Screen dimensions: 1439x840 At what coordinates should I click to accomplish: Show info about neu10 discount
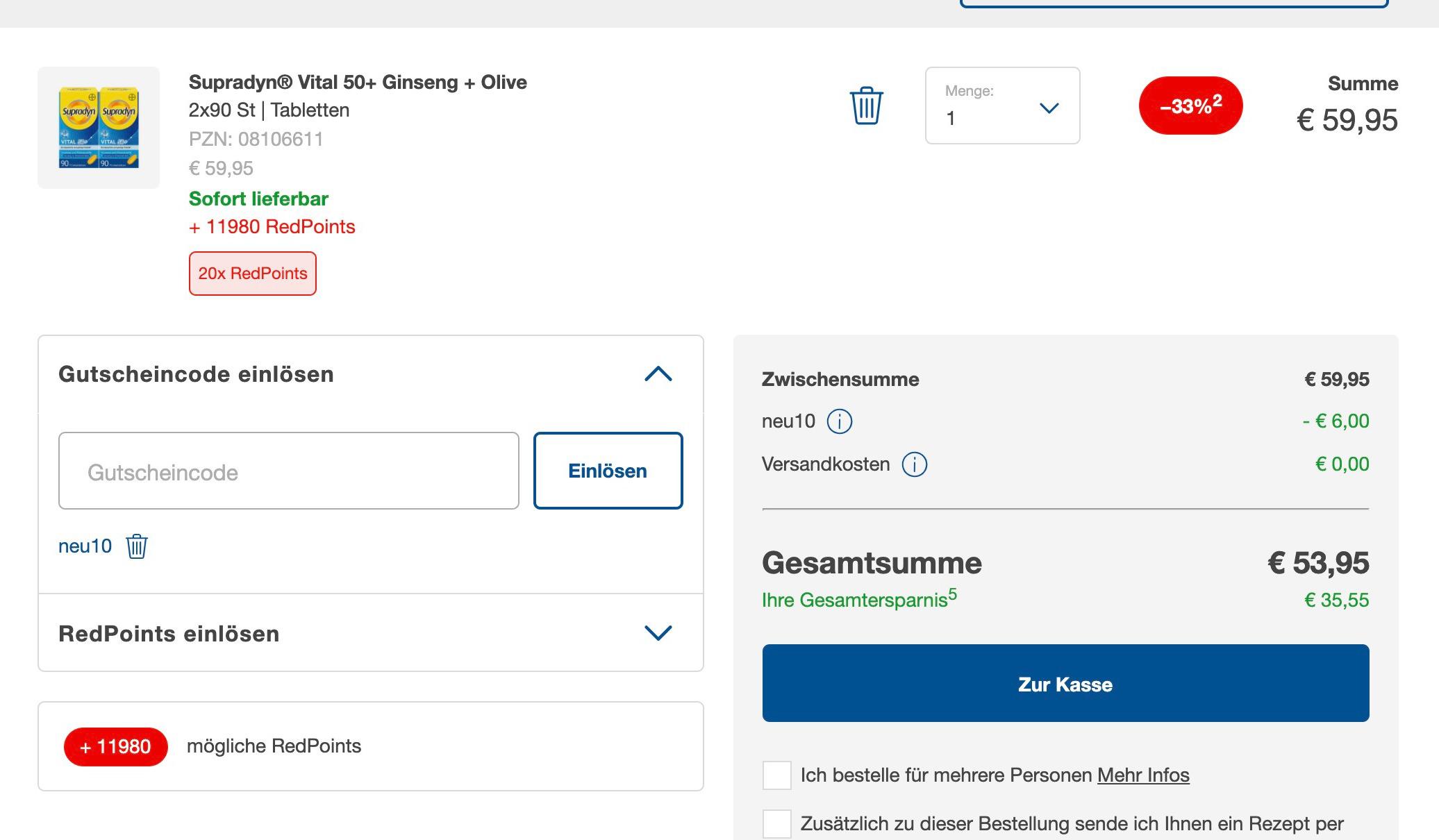[x=840, y=421]
